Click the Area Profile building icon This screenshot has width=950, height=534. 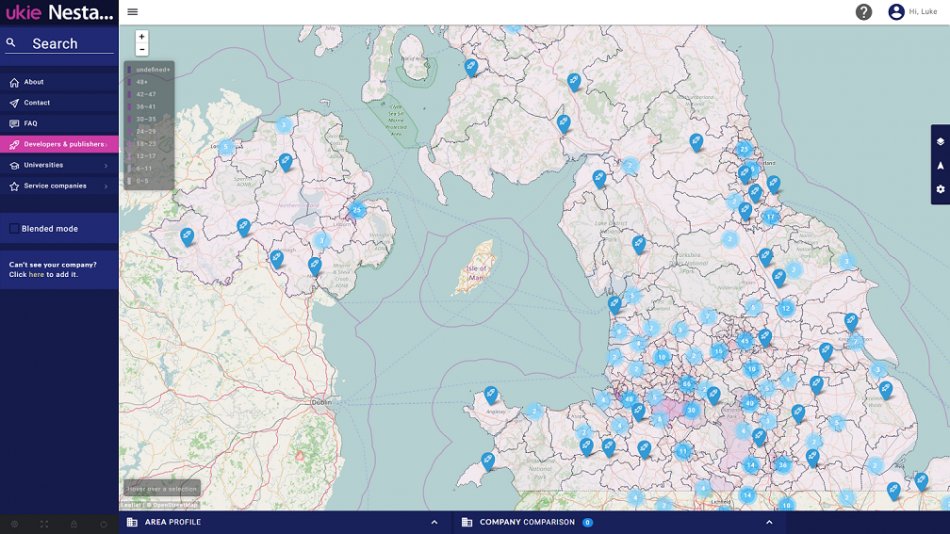coord(132,522)
